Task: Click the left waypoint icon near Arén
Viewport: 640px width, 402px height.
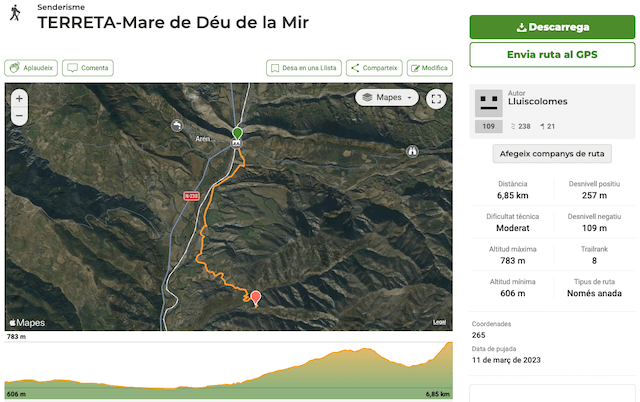Action: coord(177,126)
